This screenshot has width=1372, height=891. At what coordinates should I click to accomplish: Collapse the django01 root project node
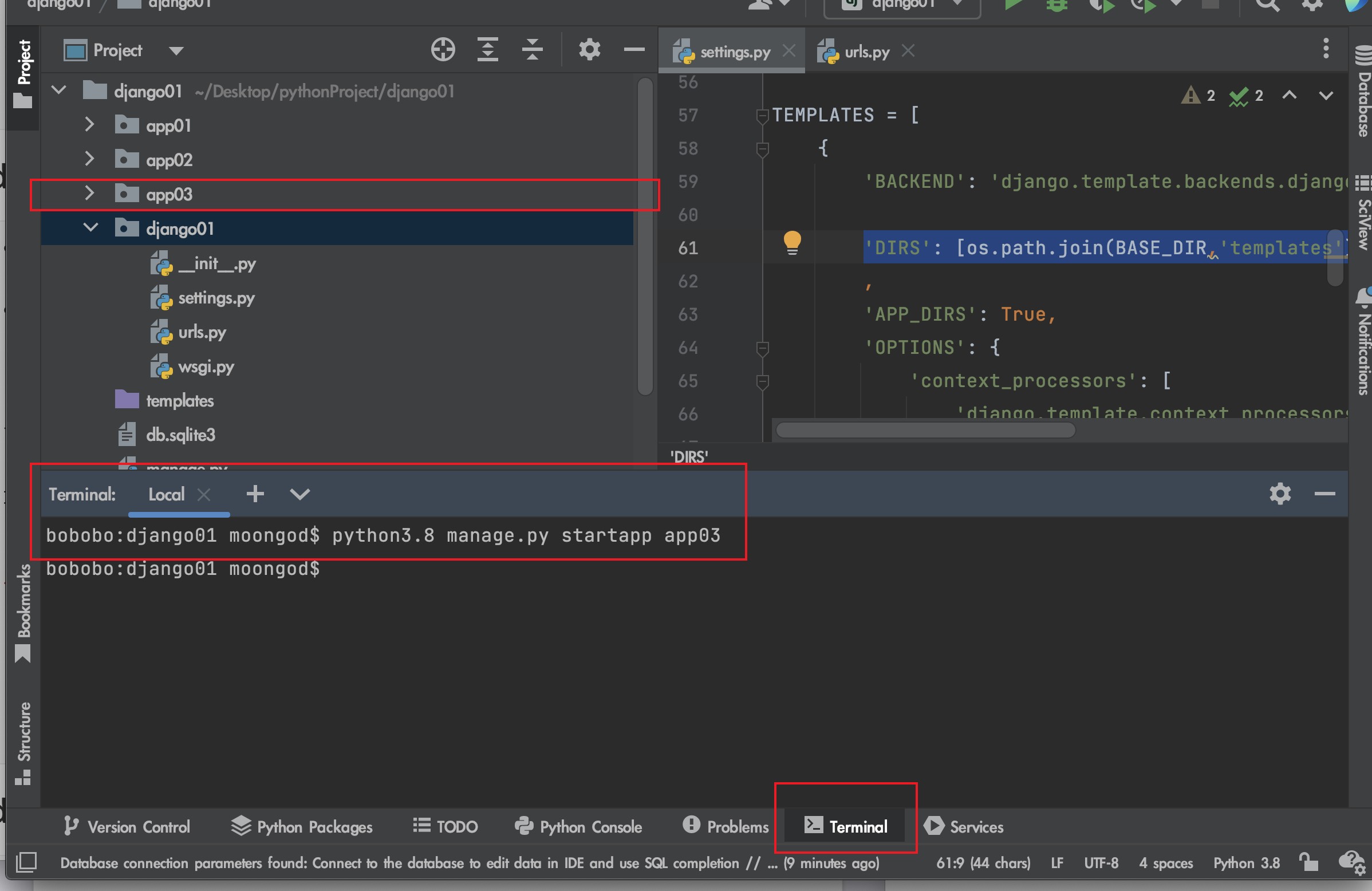point(59,90)
